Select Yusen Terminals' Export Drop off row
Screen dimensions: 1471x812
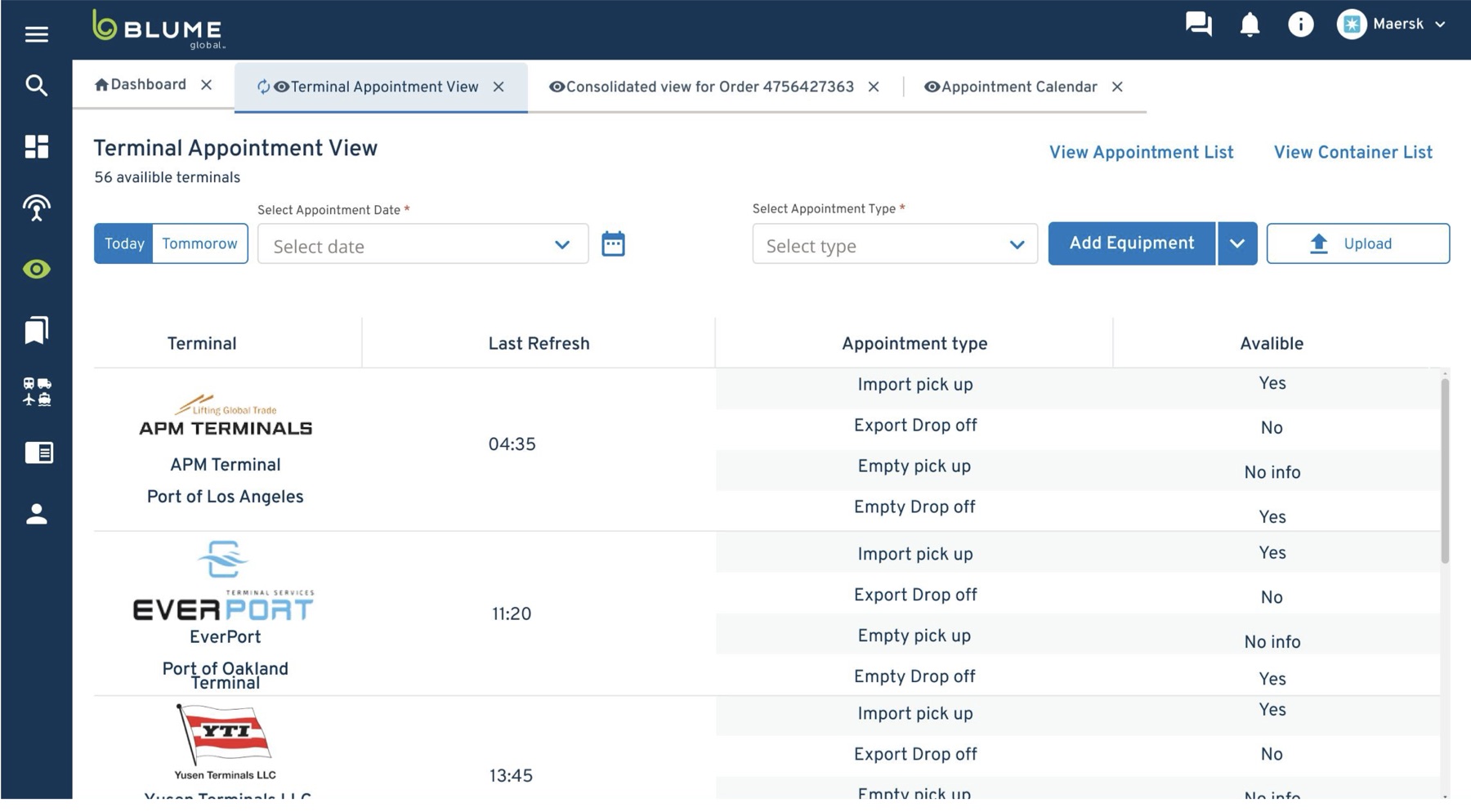point(1078,756)
